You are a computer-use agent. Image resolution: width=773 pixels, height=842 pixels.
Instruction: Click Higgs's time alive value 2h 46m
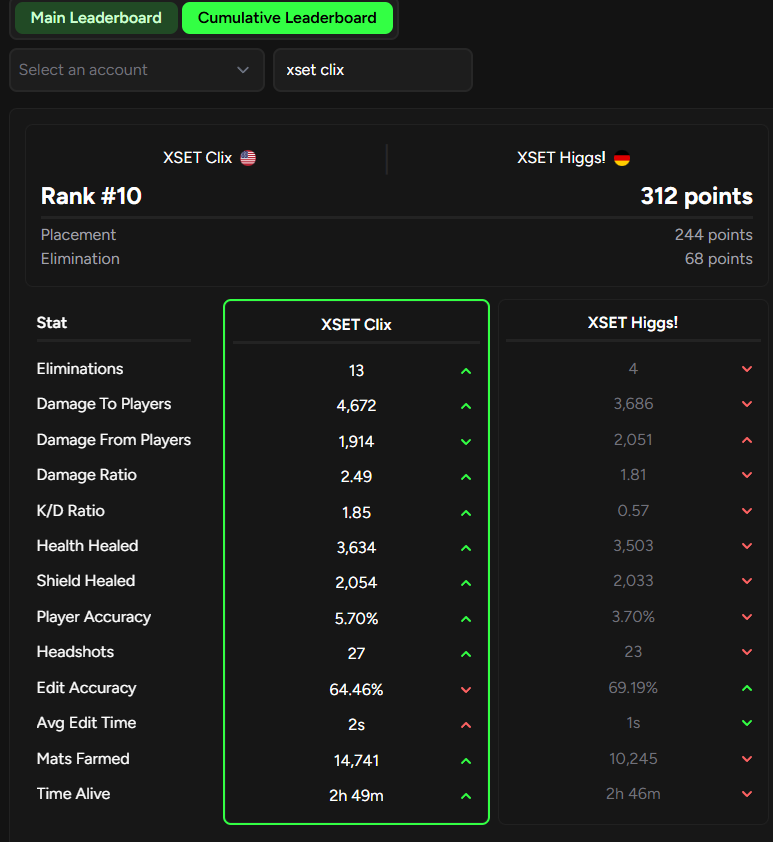coord(633,794)
